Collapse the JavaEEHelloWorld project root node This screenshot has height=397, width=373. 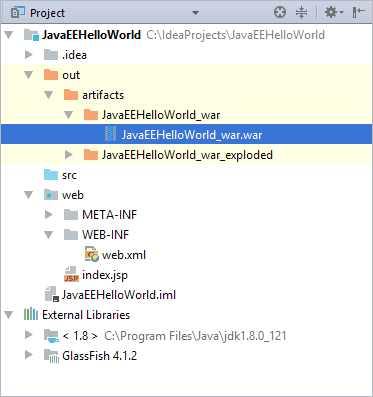(9, 35)
